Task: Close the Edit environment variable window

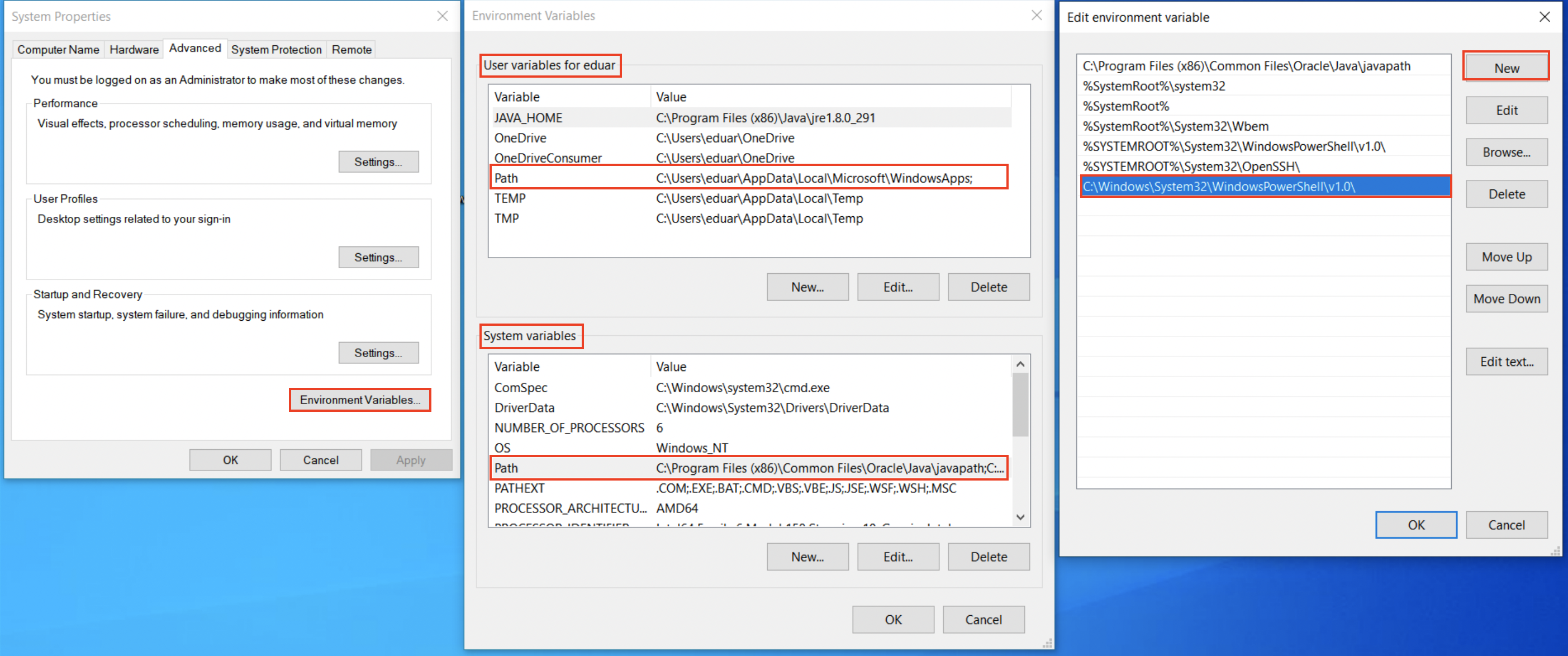Action: coord(1545,17)
